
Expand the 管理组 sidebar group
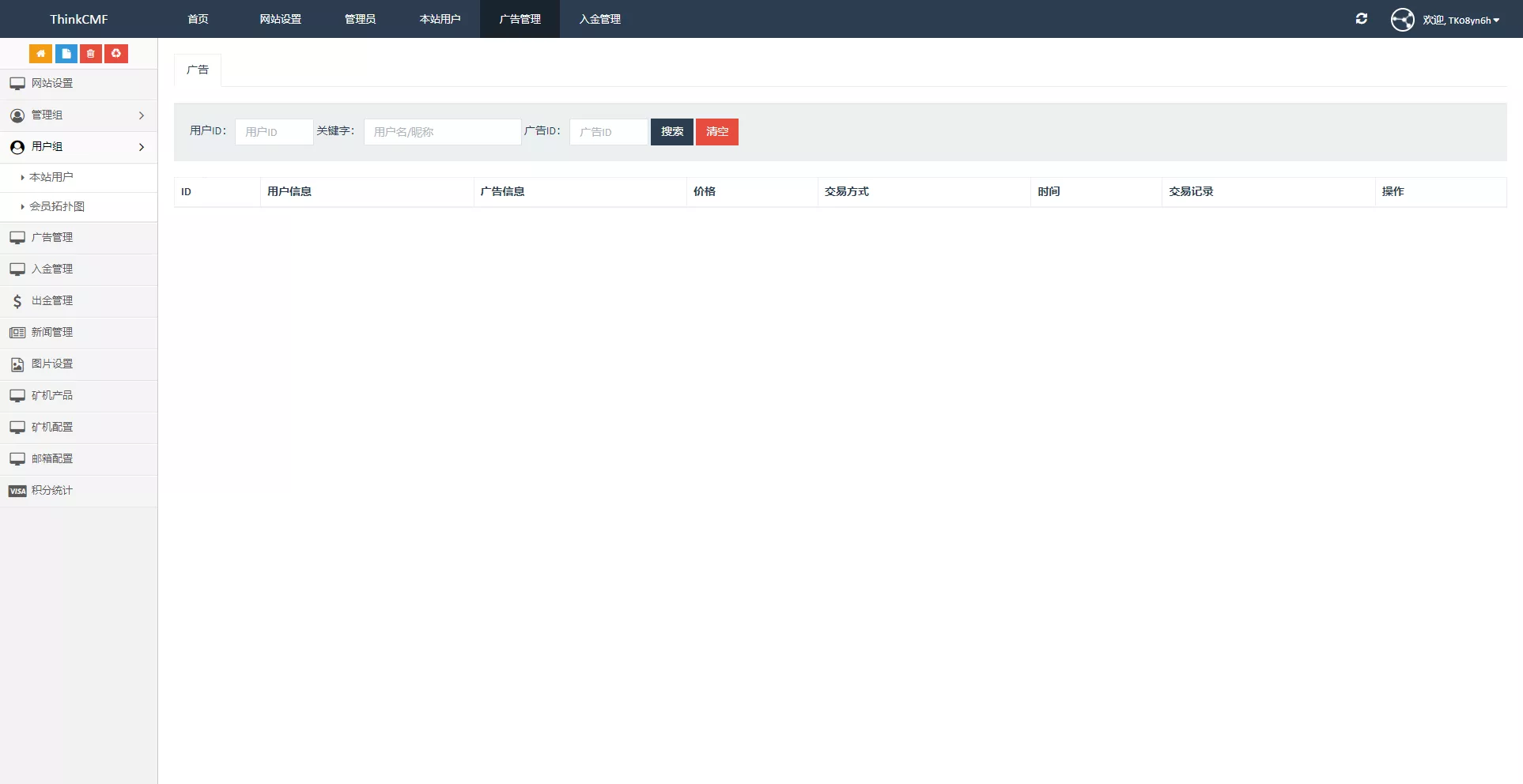[78, 115]
